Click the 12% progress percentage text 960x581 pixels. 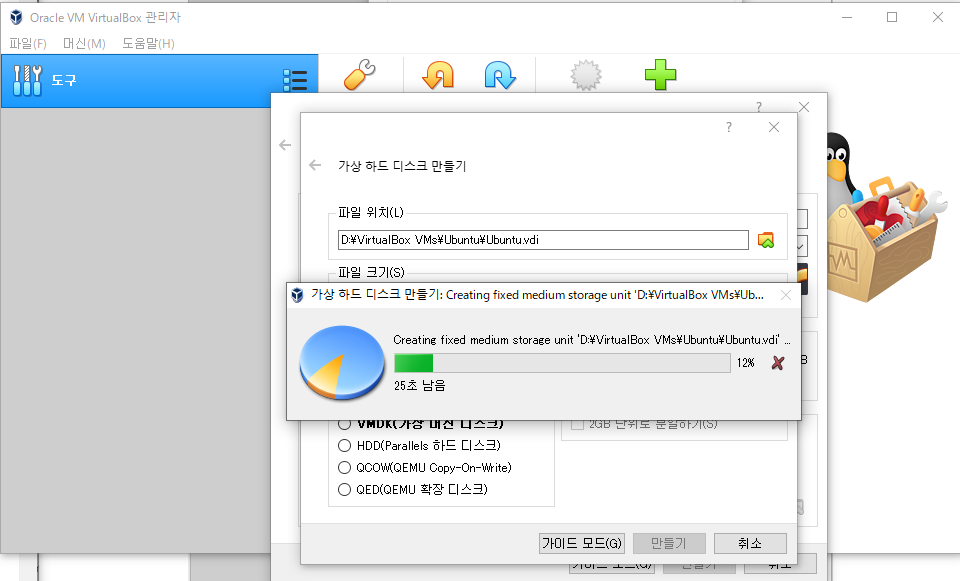tap(746, 363)
